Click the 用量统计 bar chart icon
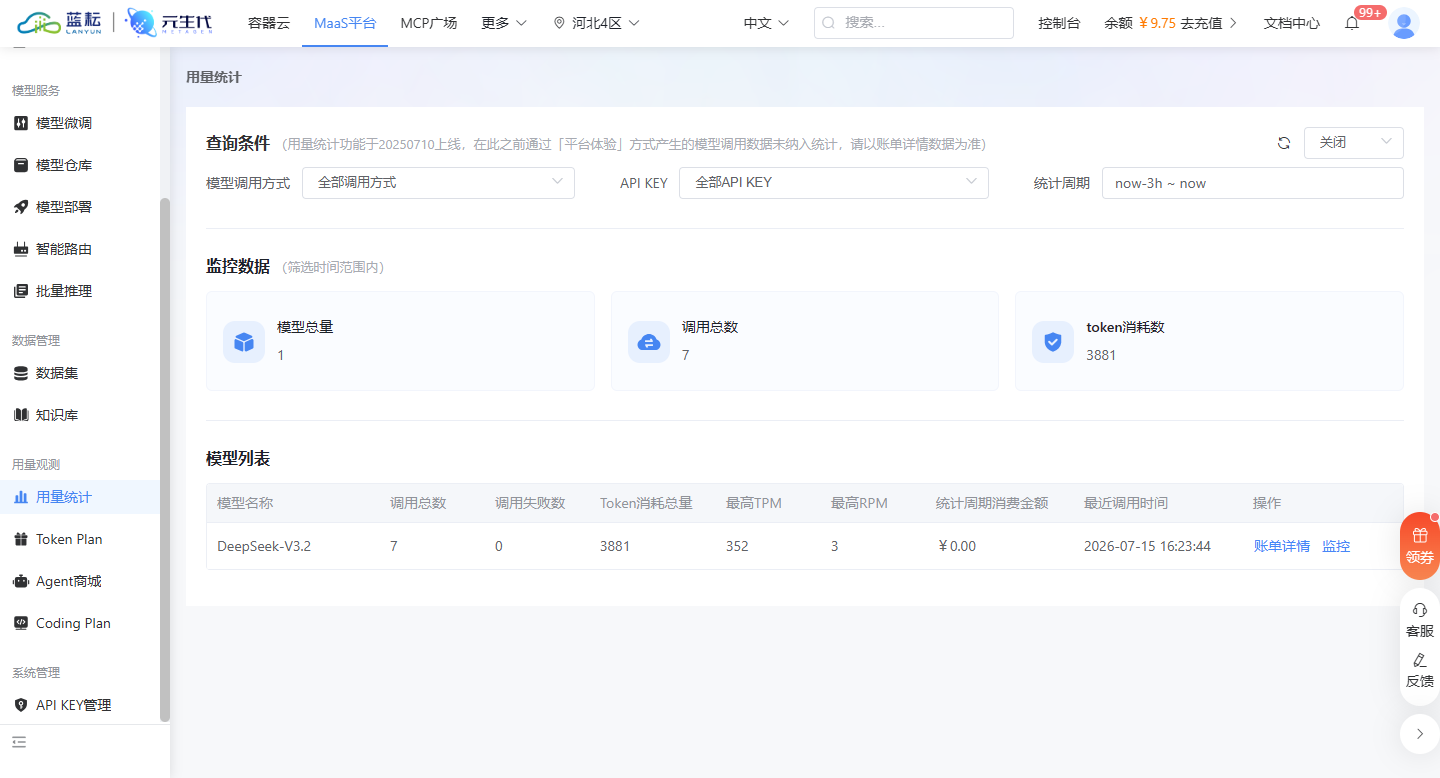1440x778 pixels. pos(20,497)
